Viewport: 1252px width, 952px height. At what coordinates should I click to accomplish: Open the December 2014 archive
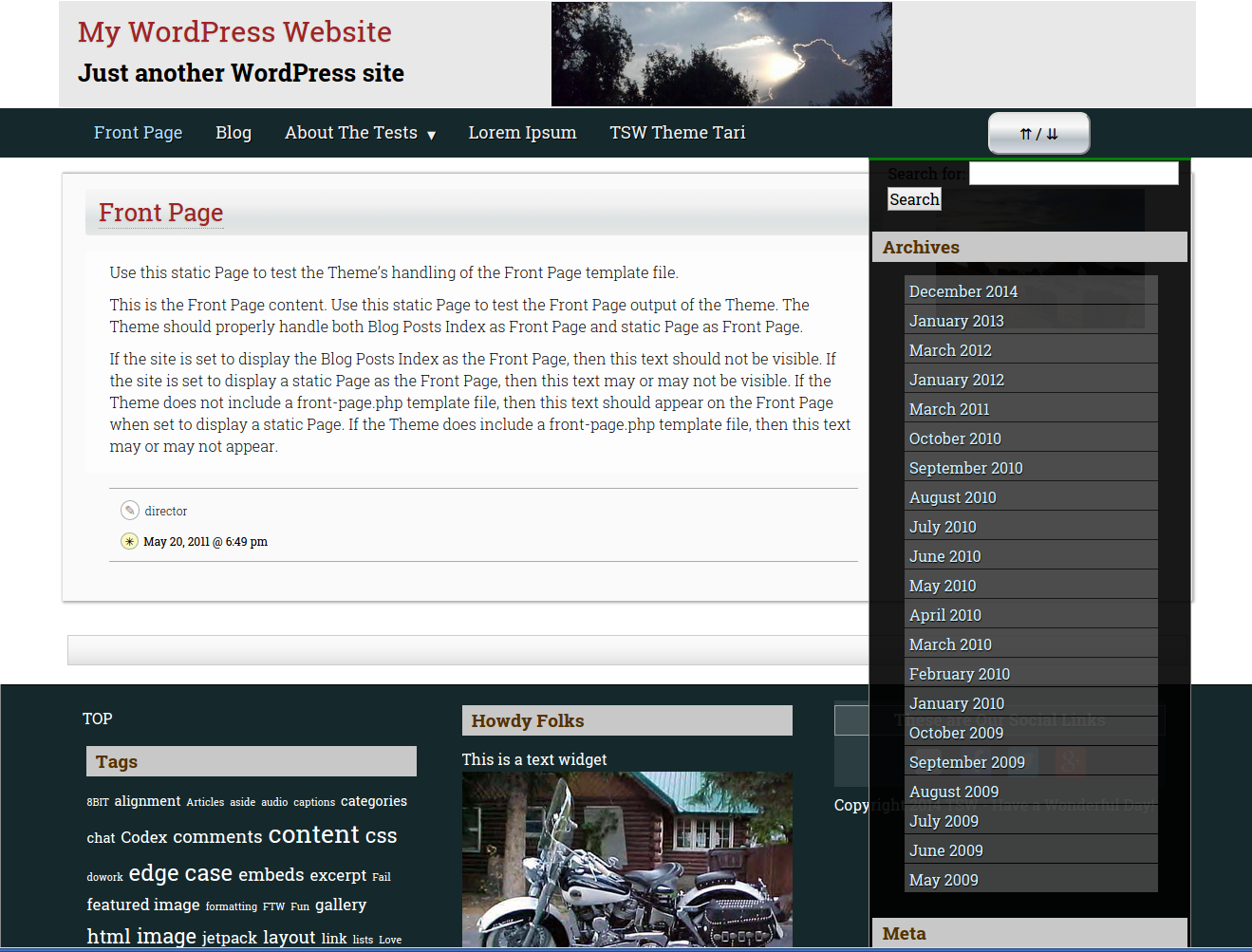[962, 291]
